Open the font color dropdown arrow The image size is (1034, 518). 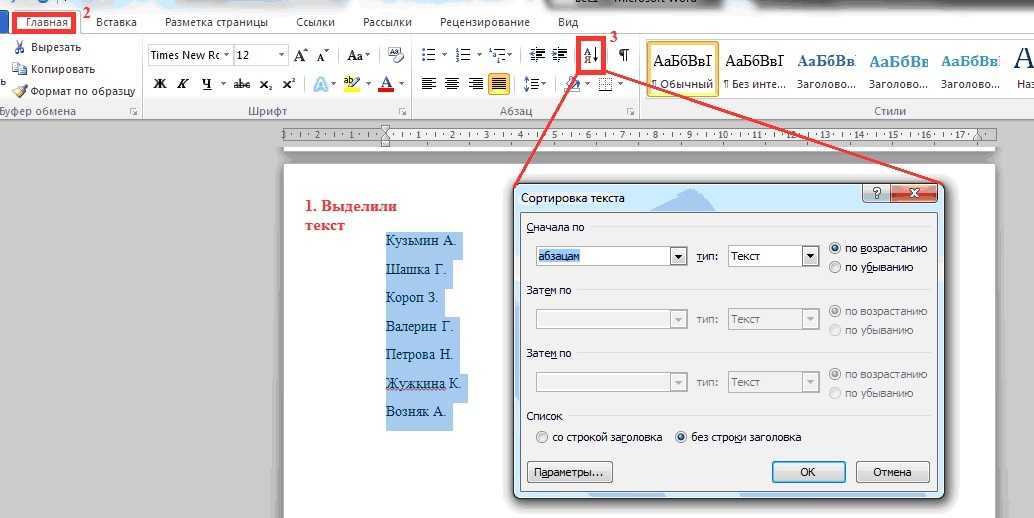click(402, 84)
